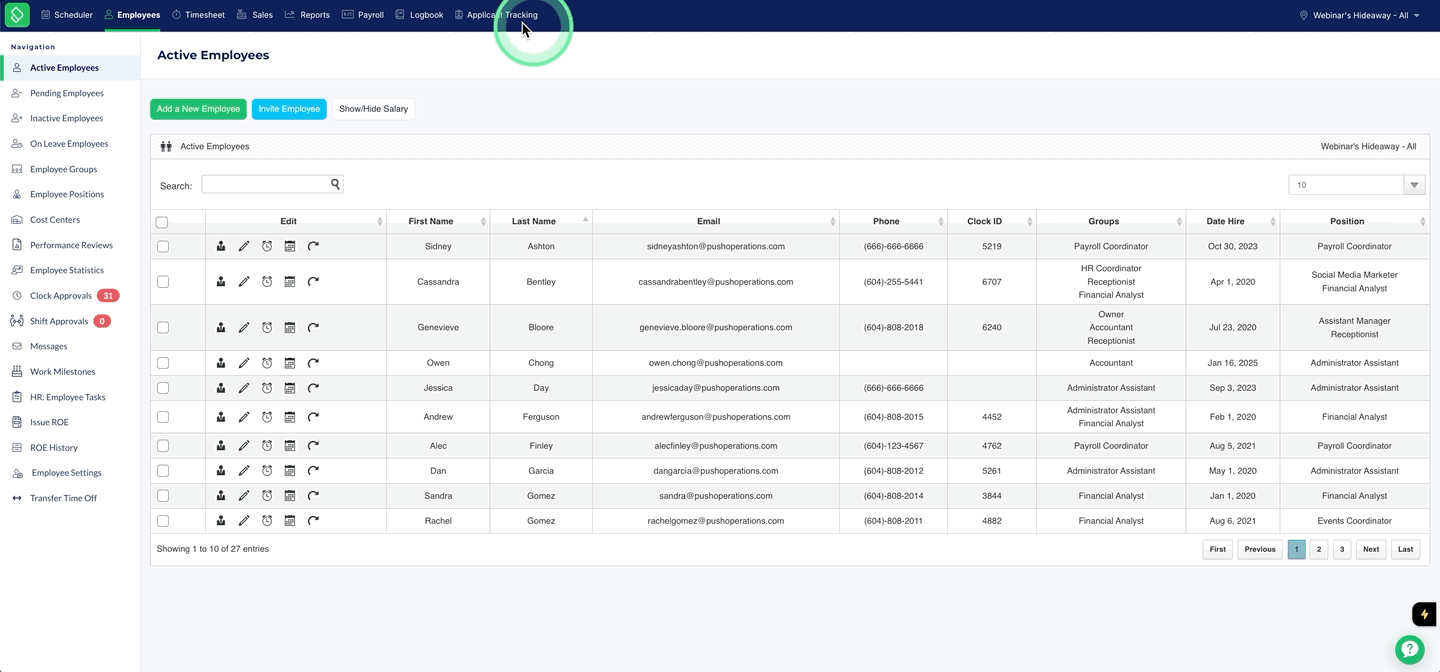This screenshot has height=672, width=1440.
Task: Tick the select-all checkbox in the table header
Action: pos(162,222)
